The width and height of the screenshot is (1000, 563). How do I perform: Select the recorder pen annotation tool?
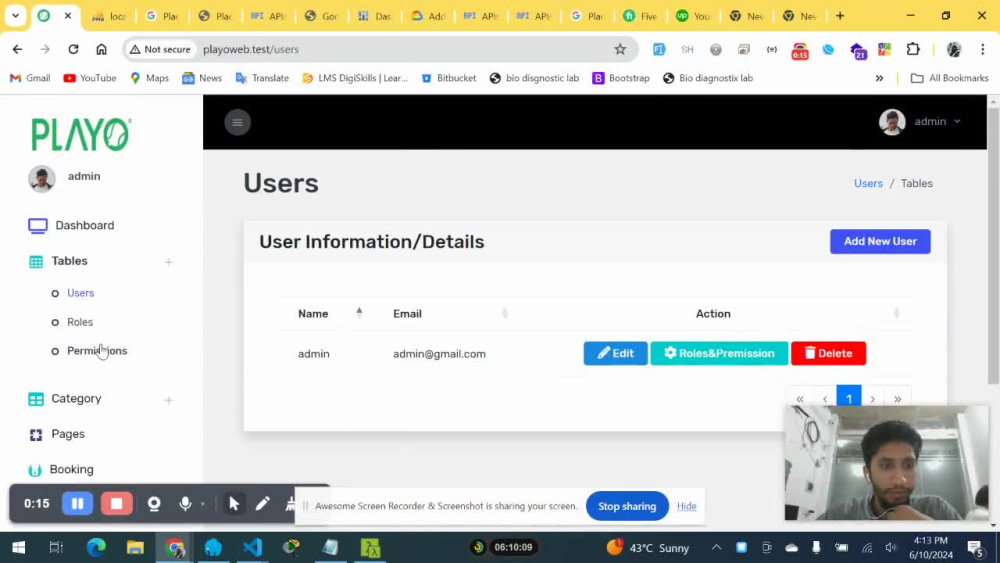pos(262,504)
